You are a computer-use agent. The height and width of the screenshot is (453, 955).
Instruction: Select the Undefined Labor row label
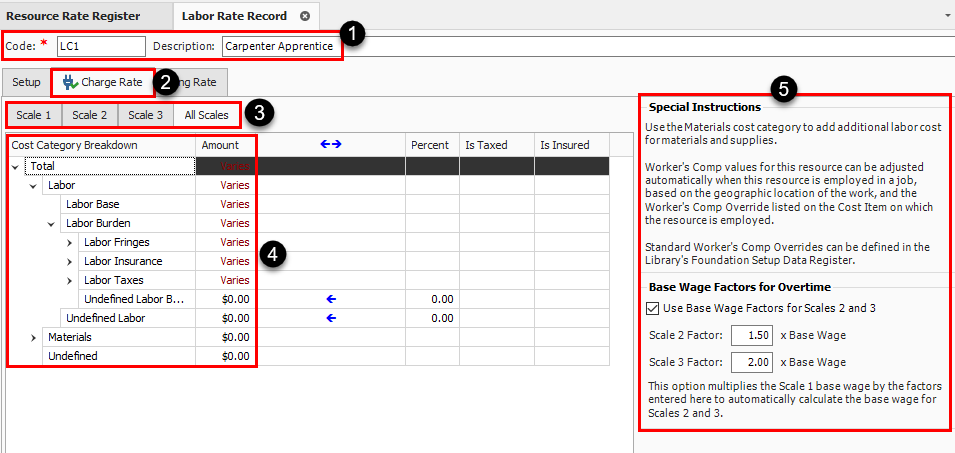click(x=105, y=318)
